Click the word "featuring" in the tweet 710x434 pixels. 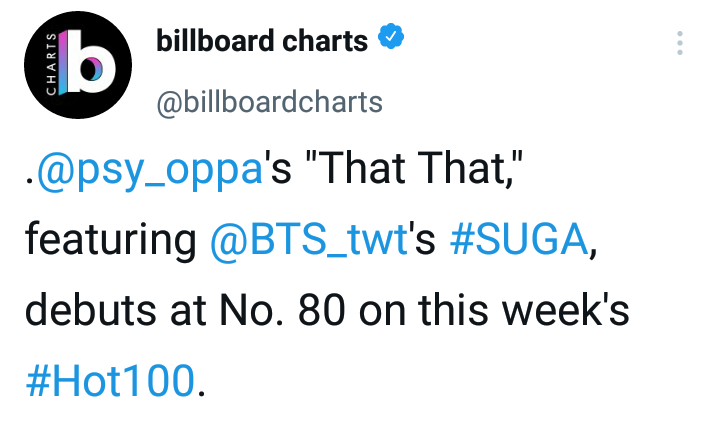coord(110,240)
